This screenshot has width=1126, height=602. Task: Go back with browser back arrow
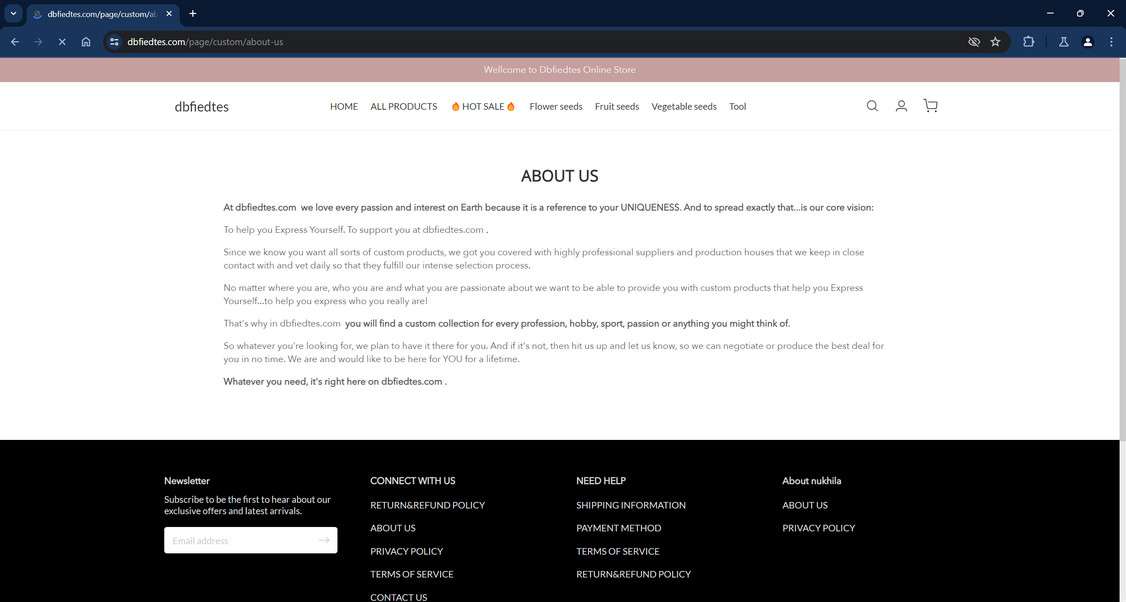click(x=14, y=42)
